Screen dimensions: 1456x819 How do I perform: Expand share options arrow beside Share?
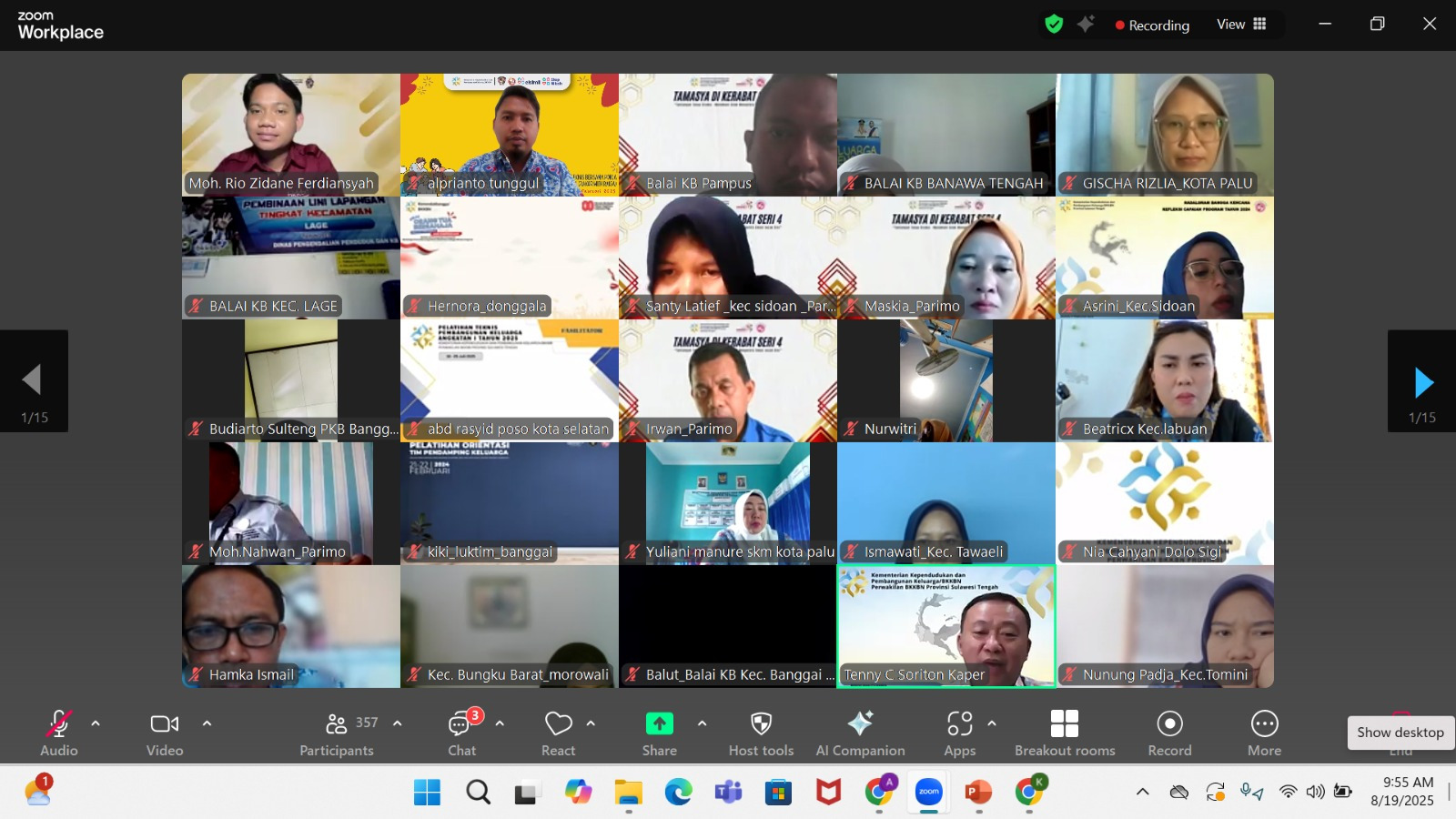[x=702, y=723]
